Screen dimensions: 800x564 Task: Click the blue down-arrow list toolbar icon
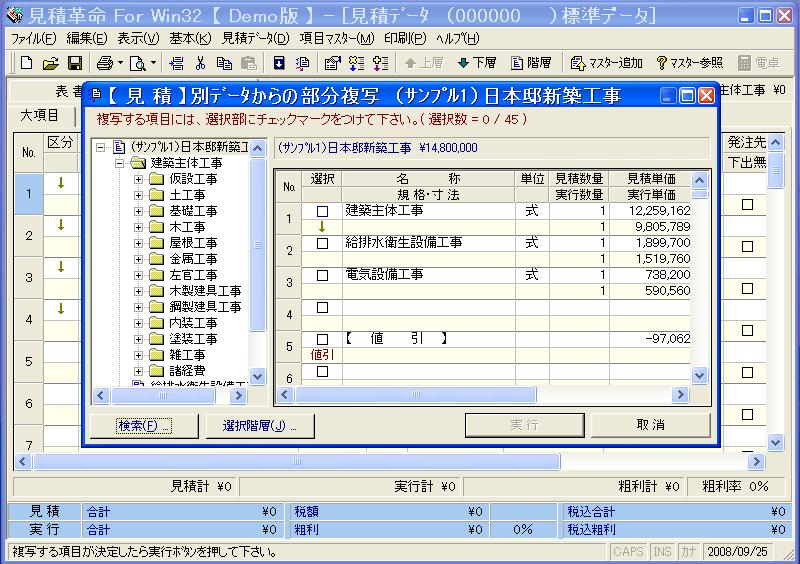point(356,63)
